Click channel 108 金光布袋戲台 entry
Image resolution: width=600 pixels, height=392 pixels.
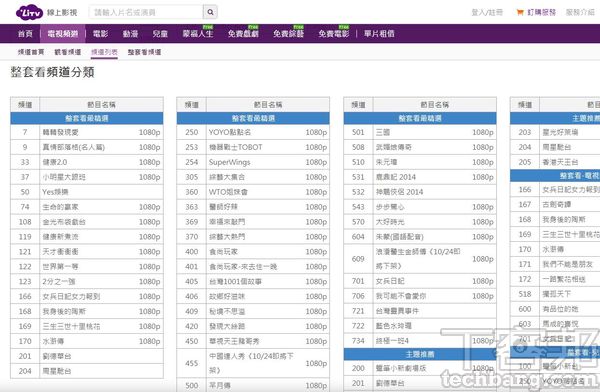(87, 222)
